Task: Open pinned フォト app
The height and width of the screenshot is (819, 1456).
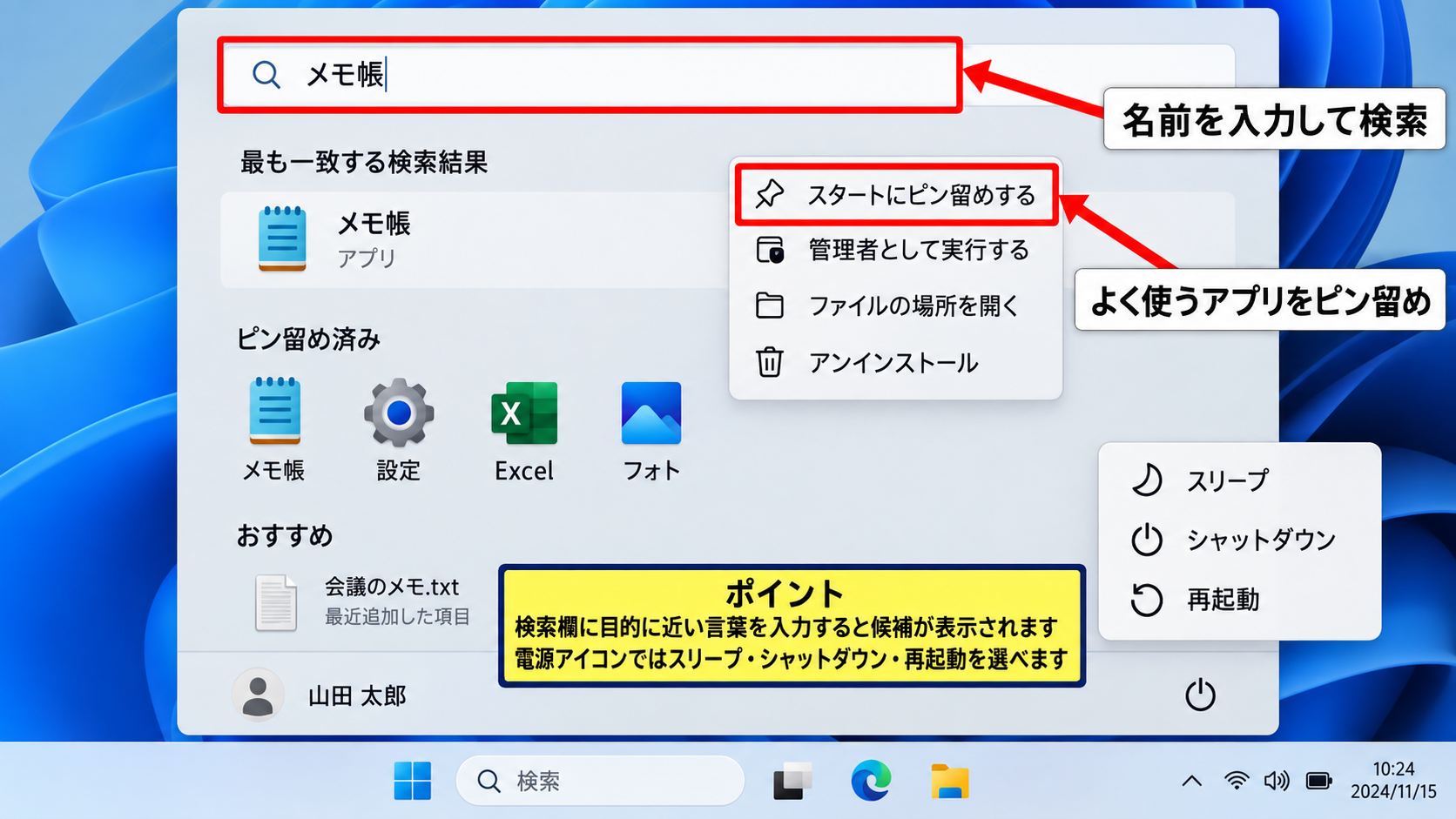Action: 651,430
